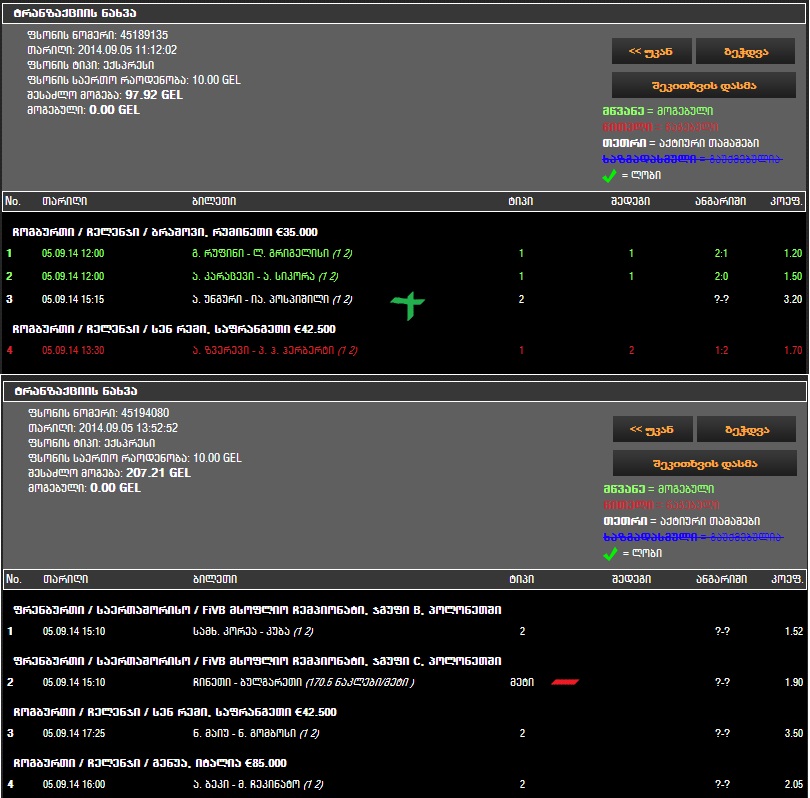Click green checkmark legend icon in top slip
The height and width of the screenshot is (798, 810).
click(x=609, y=176)
